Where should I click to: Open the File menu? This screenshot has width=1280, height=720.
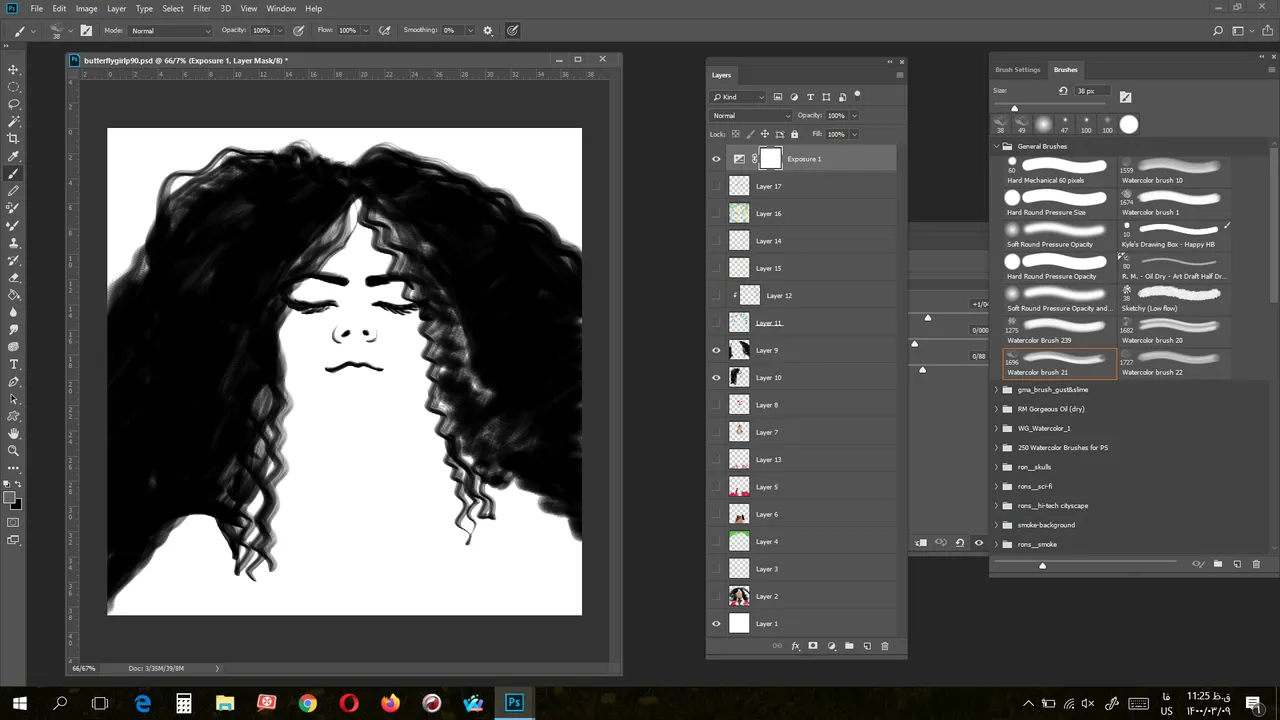pos(36,8)
